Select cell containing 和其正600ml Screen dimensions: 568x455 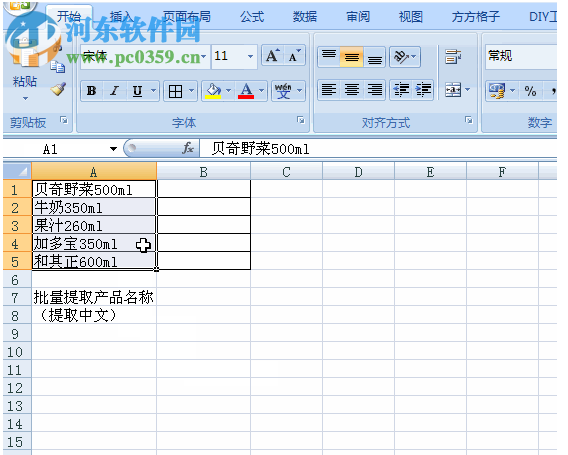coord(94,262)
